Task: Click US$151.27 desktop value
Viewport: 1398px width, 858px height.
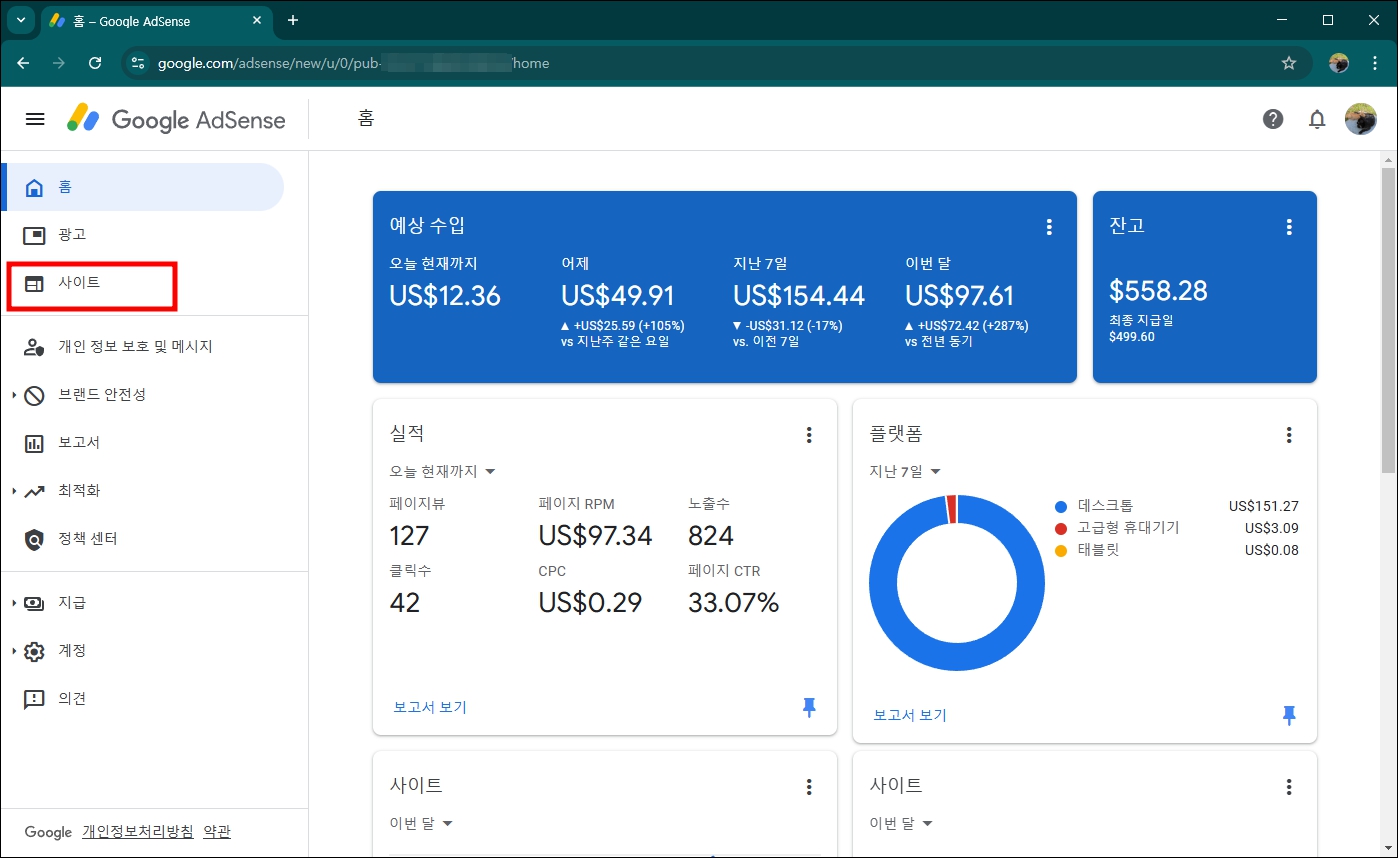Action: (x=1264, y=506)
